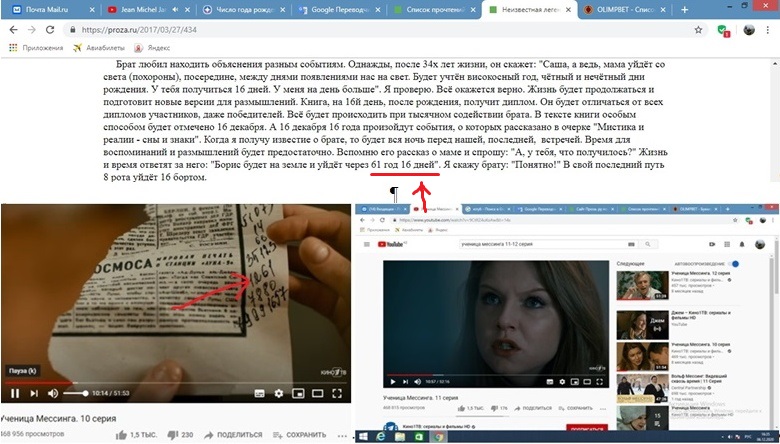Open Windows Start button in lower taskbar
This screenshot has width=780, height=444.
pos(363,437)
